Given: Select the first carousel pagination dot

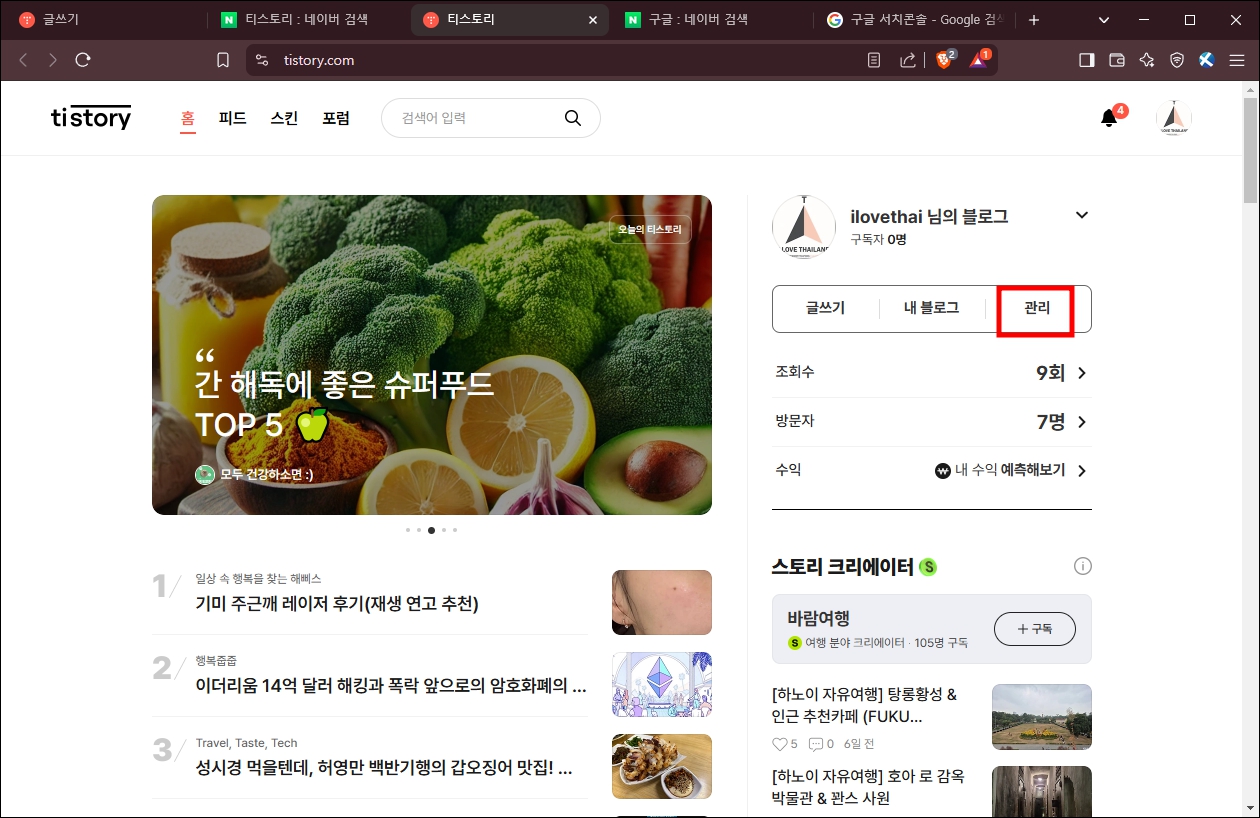Looking at the screenshot, I should (408, 530).
